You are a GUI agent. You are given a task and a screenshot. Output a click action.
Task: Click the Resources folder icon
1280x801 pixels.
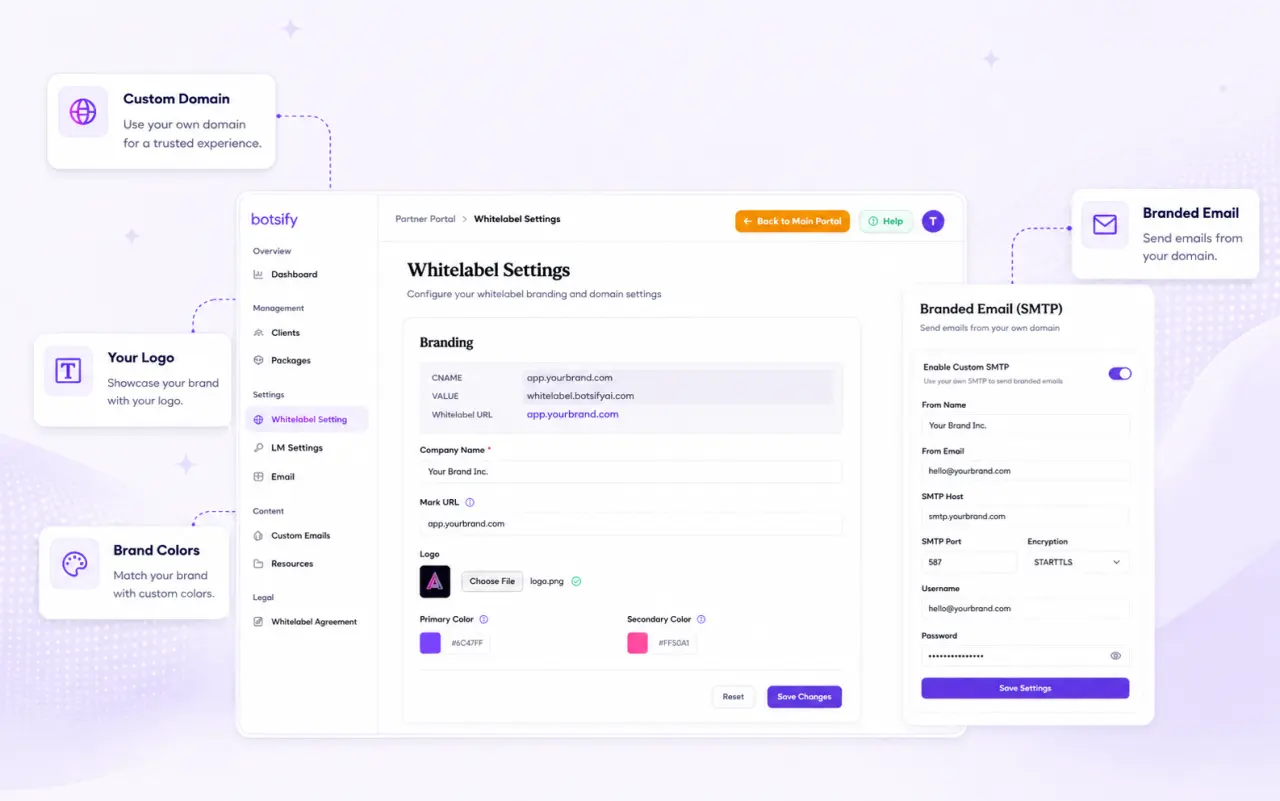coord(258,564)
